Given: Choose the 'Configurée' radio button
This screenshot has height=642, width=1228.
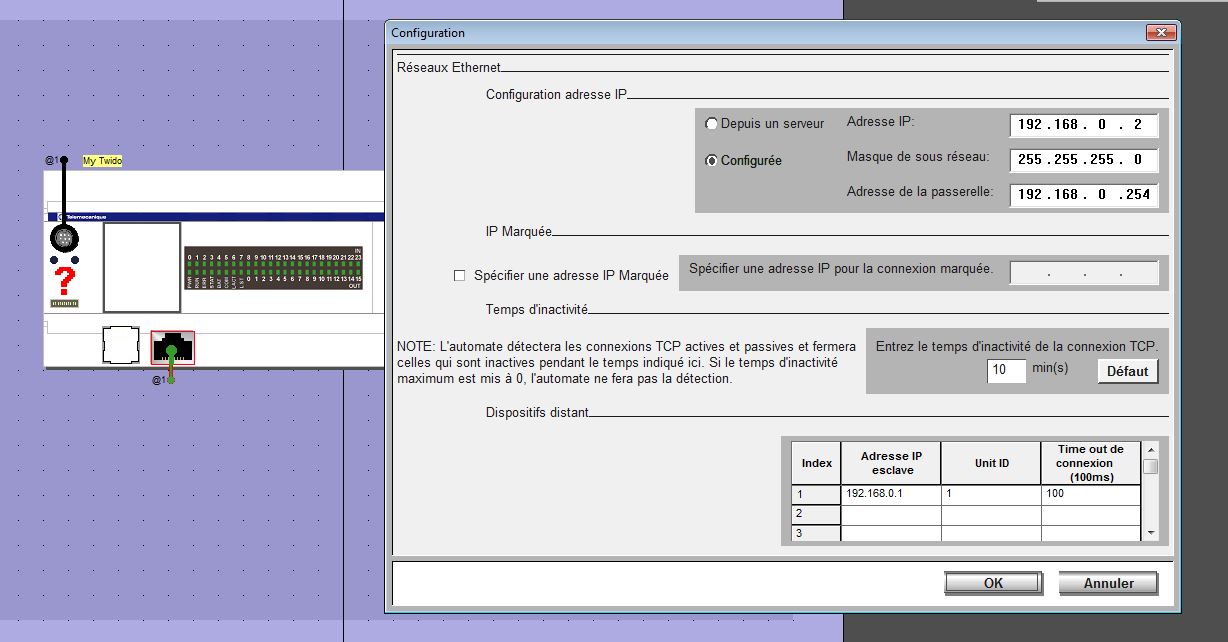Looking at the screenshot, I should 712,160.
